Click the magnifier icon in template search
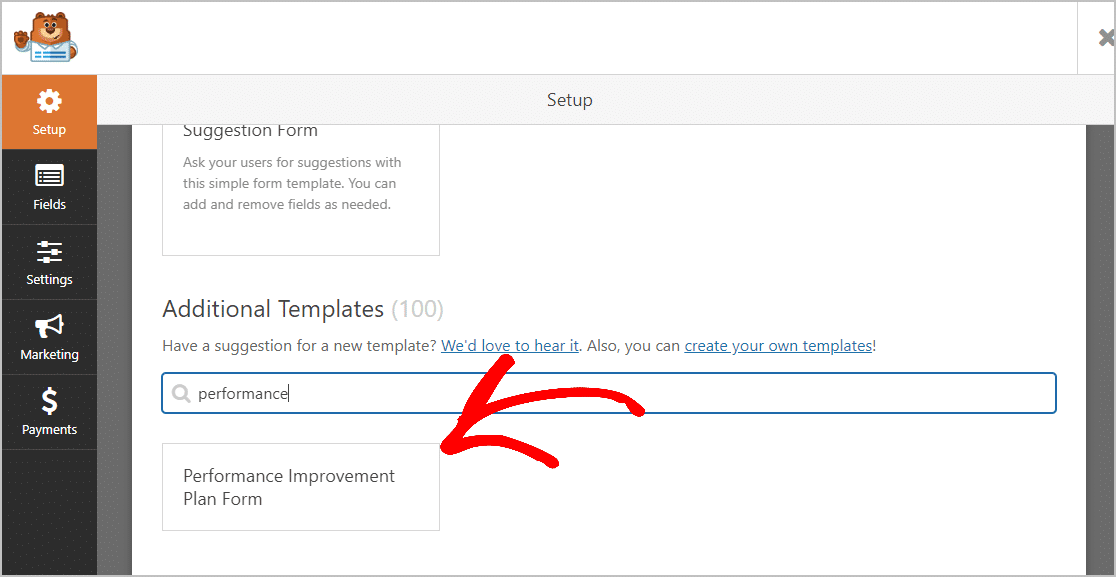 pos(181,393)
